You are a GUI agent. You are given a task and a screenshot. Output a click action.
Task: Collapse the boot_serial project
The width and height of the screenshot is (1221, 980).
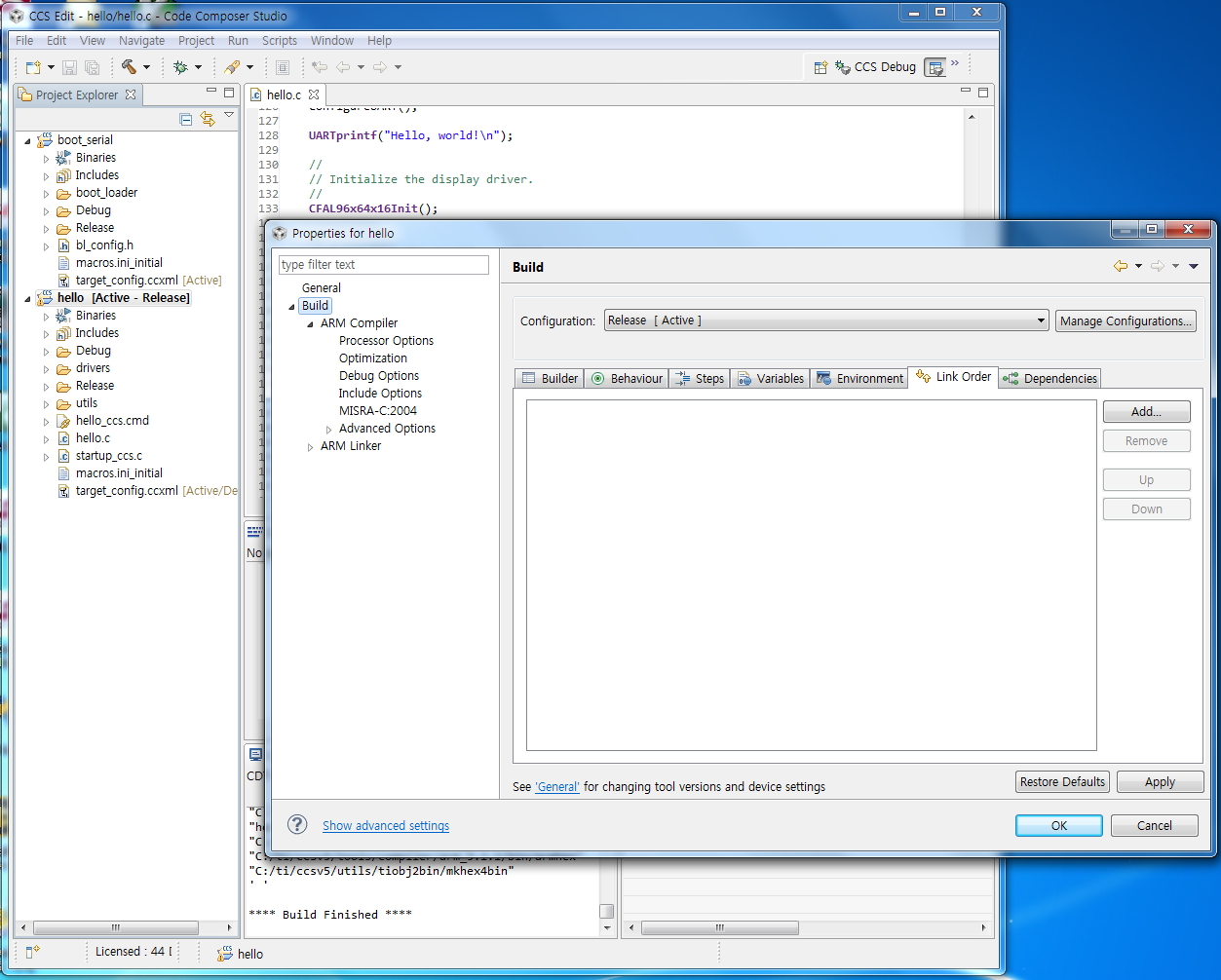[27, 140]
